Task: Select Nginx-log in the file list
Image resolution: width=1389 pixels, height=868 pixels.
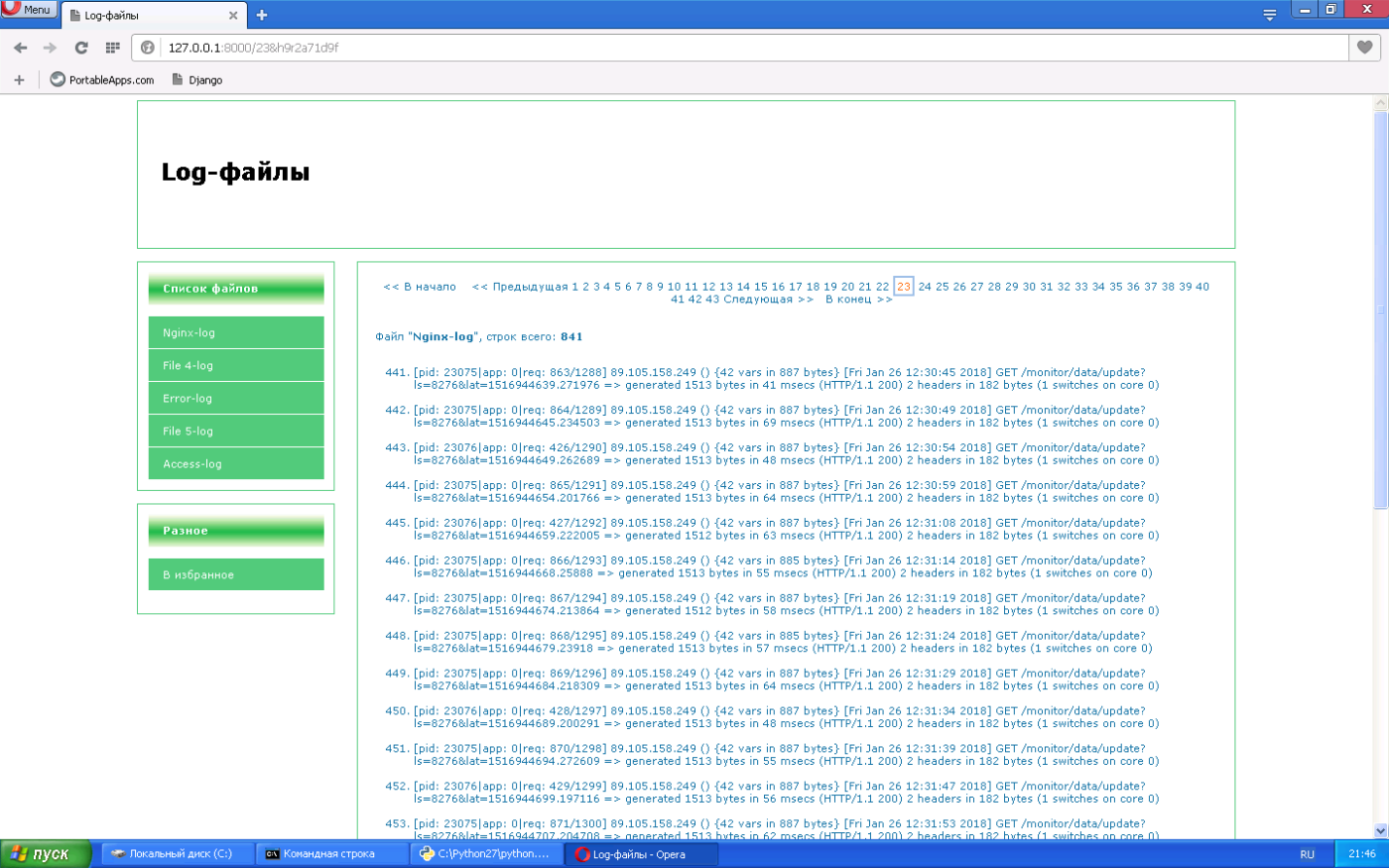Action: pyautogui.click(x=236, y=333)
